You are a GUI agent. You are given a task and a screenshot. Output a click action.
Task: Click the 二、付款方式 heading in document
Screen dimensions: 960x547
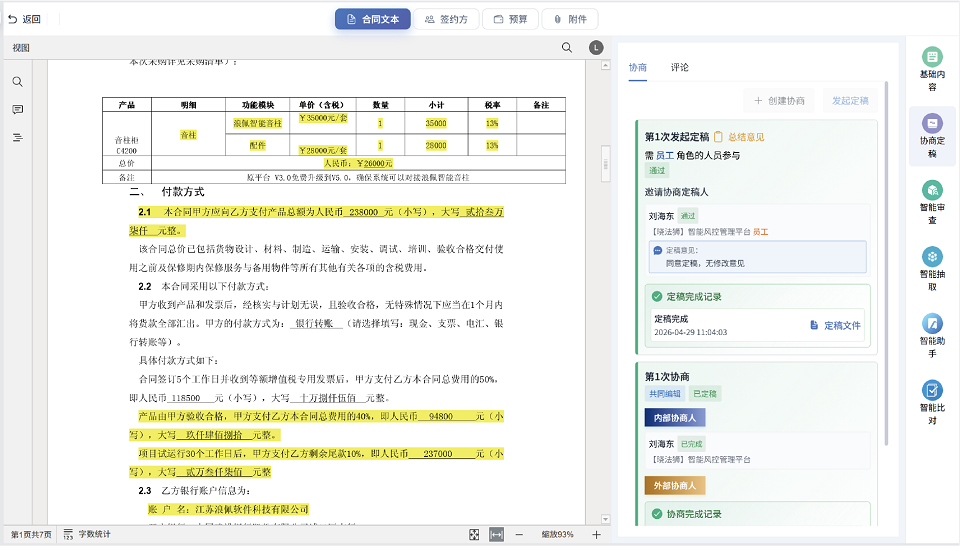point(167,192)
